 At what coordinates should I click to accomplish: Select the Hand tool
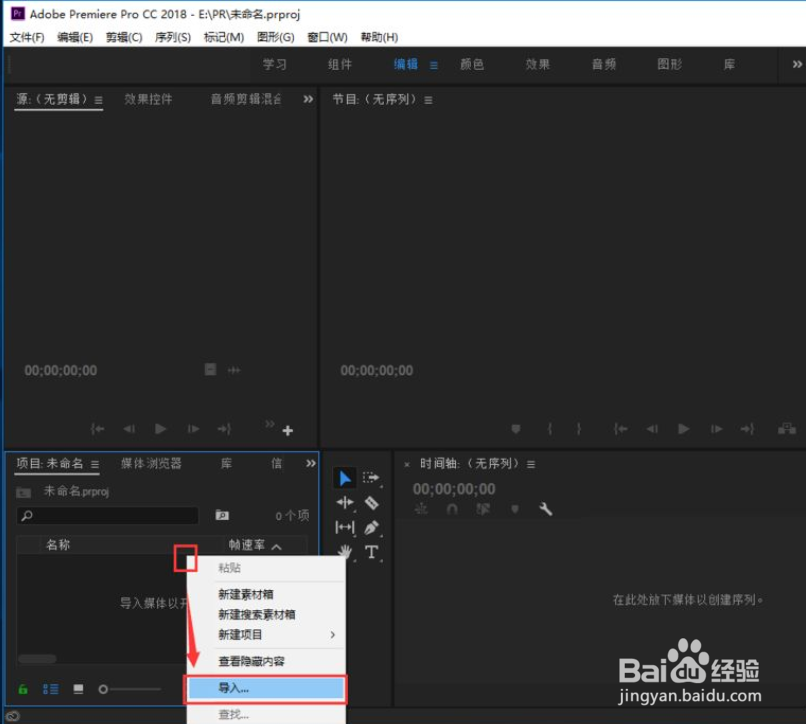345,552
